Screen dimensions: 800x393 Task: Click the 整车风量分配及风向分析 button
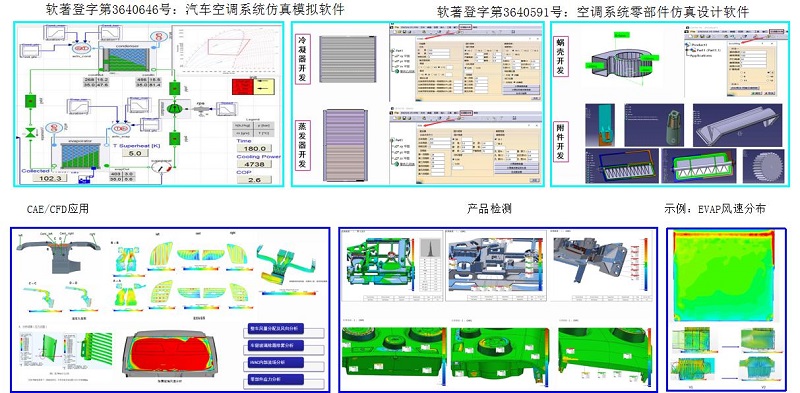point(275,328)
